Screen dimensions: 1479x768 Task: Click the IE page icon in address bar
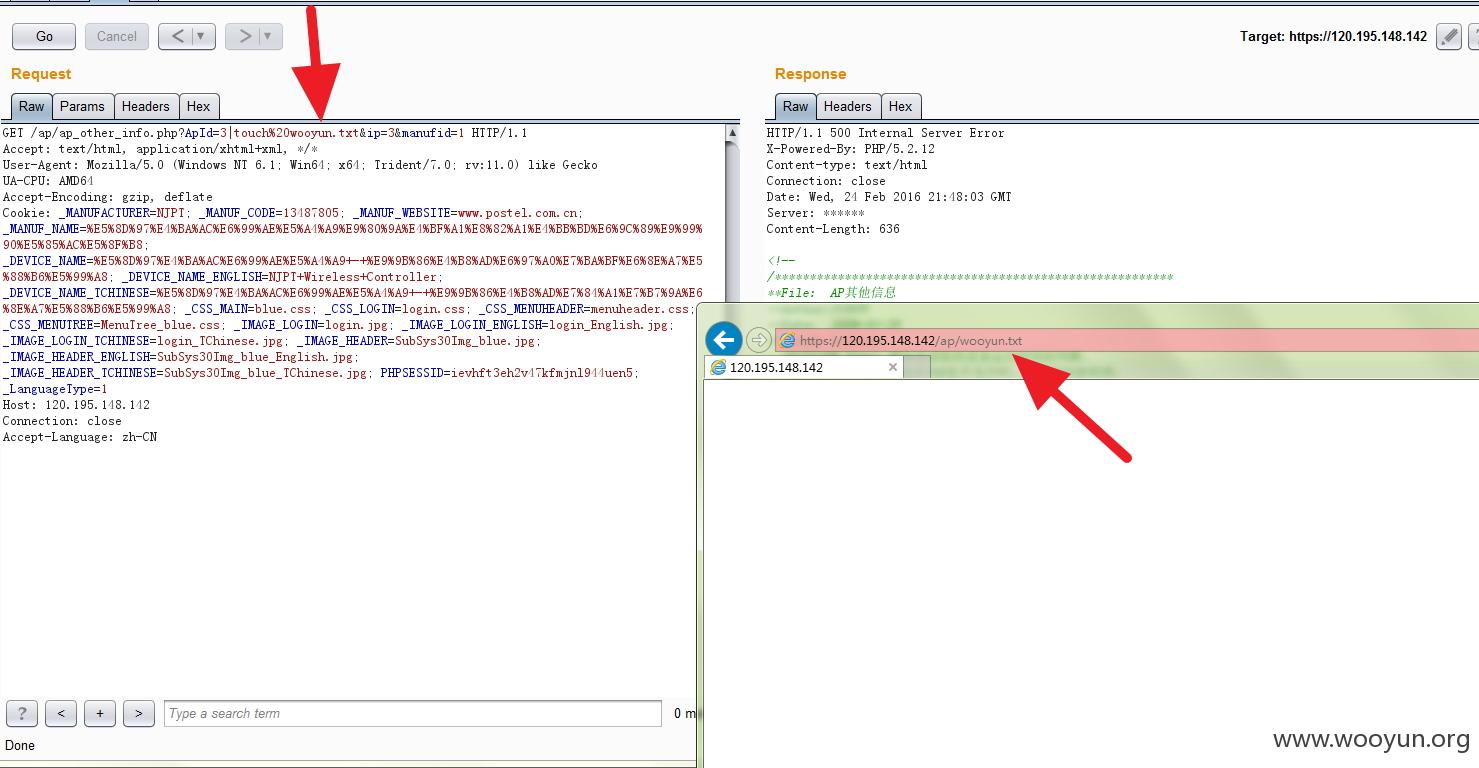[x=787, y=341]
